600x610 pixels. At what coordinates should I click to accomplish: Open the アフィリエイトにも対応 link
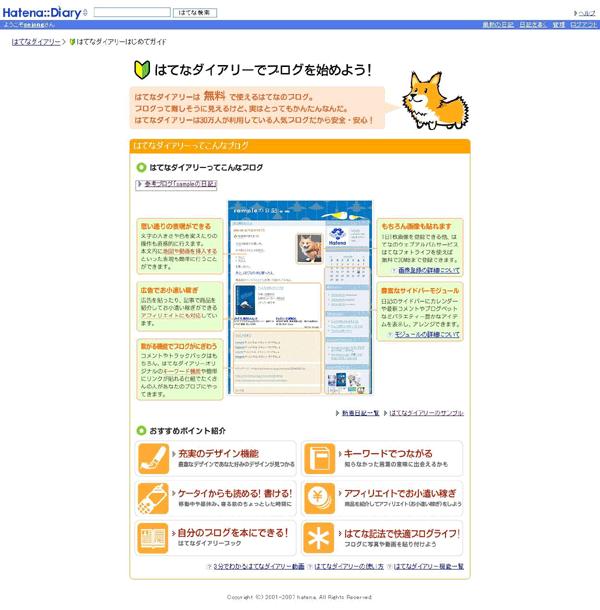[171, 316]
